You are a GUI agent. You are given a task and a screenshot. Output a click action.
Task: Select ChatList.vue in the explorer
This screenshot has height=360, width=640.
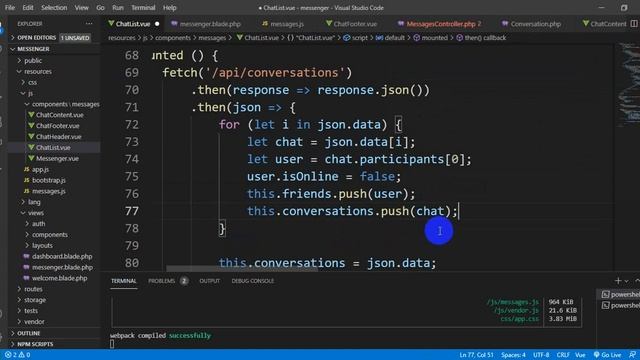pyautogui.click(x=54, y=148)
